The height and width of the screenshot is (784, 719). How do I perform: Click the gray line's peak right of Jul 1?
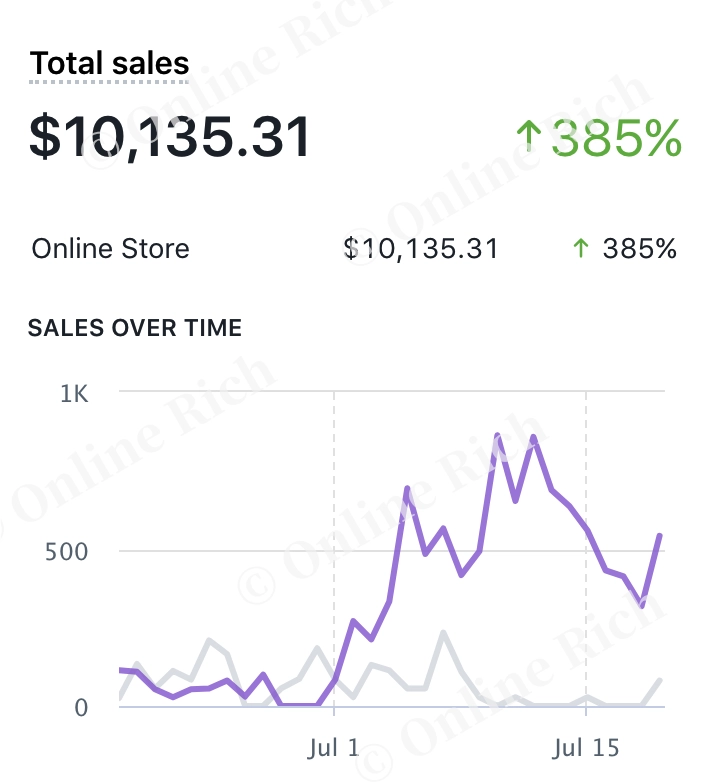(x=442, y=632)
